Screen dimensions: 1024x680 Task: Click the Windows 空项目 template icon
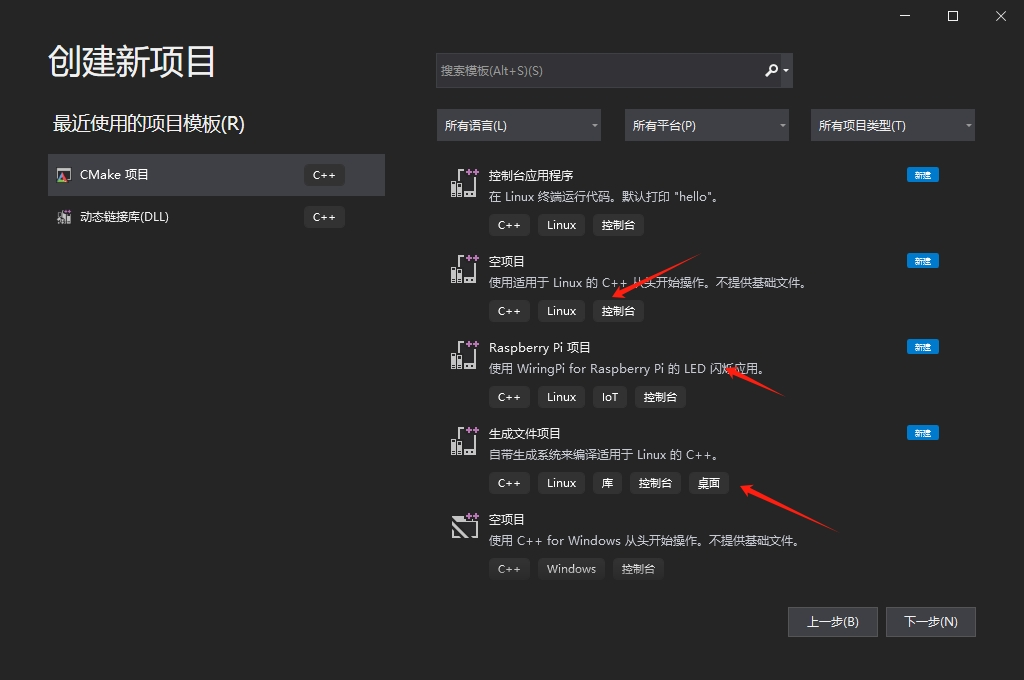click(x=464, y=526)
